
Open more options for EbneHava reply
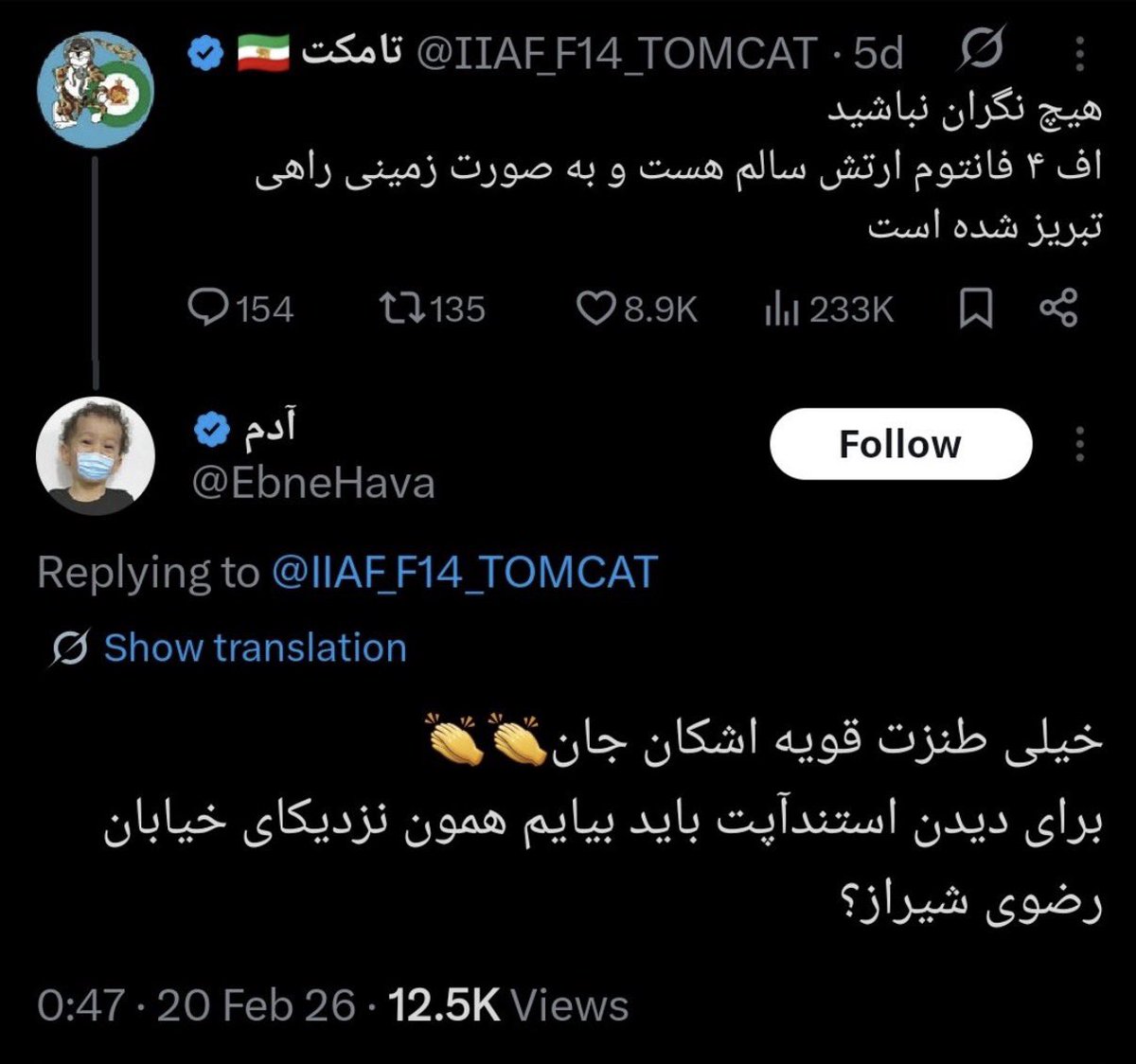(x=1079, y=444)
